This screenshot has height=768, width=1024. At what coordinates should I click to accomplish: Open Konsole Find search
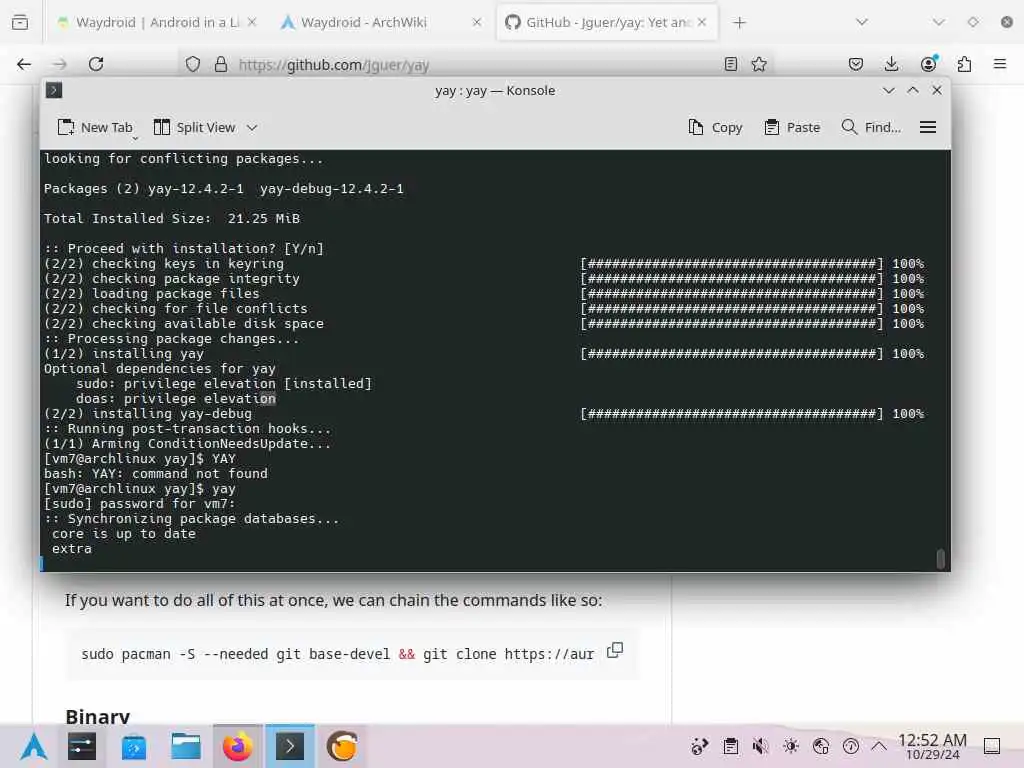(x=871, y=127)
